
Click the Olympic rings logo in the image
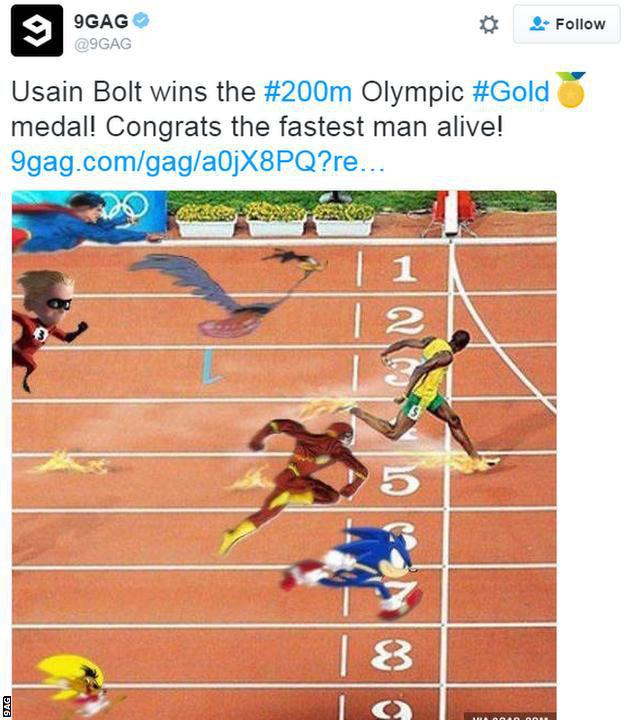[x=125, y=206]
